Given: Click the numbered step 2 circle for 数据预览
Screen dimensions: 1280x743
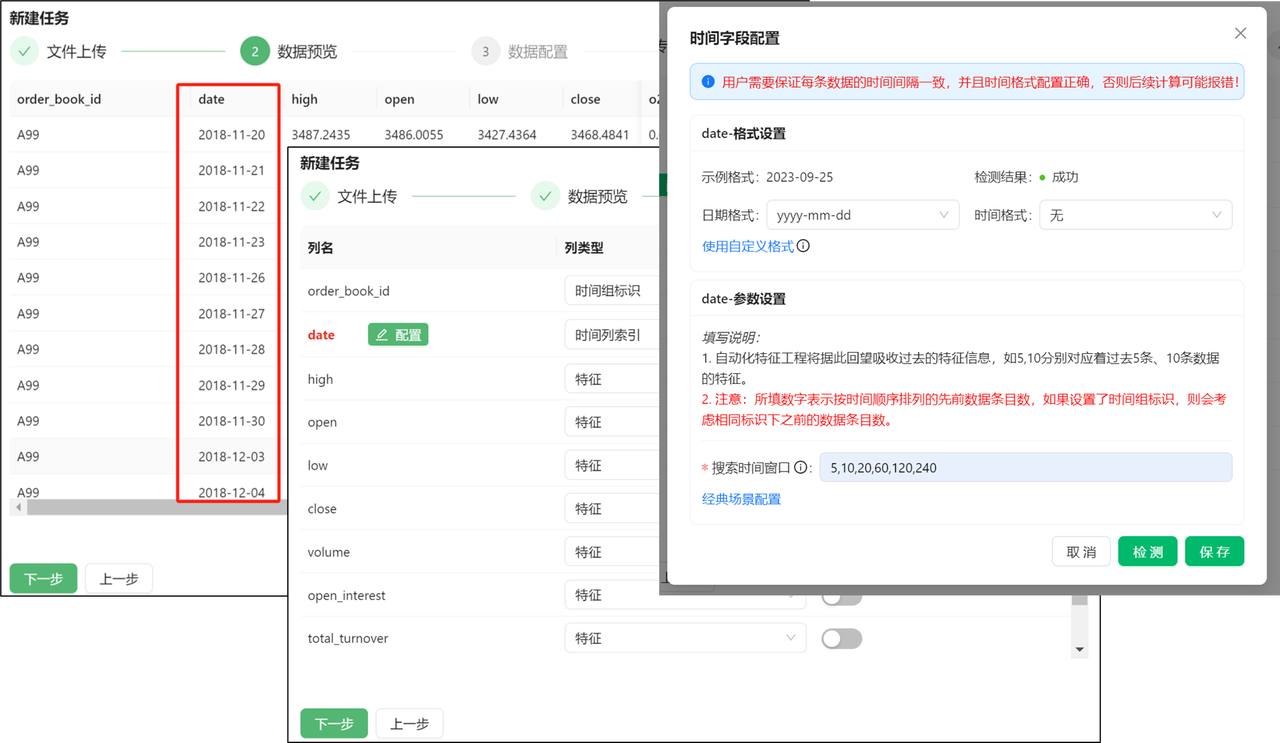Looking at the screenshot, I should (x=255, y=51).
